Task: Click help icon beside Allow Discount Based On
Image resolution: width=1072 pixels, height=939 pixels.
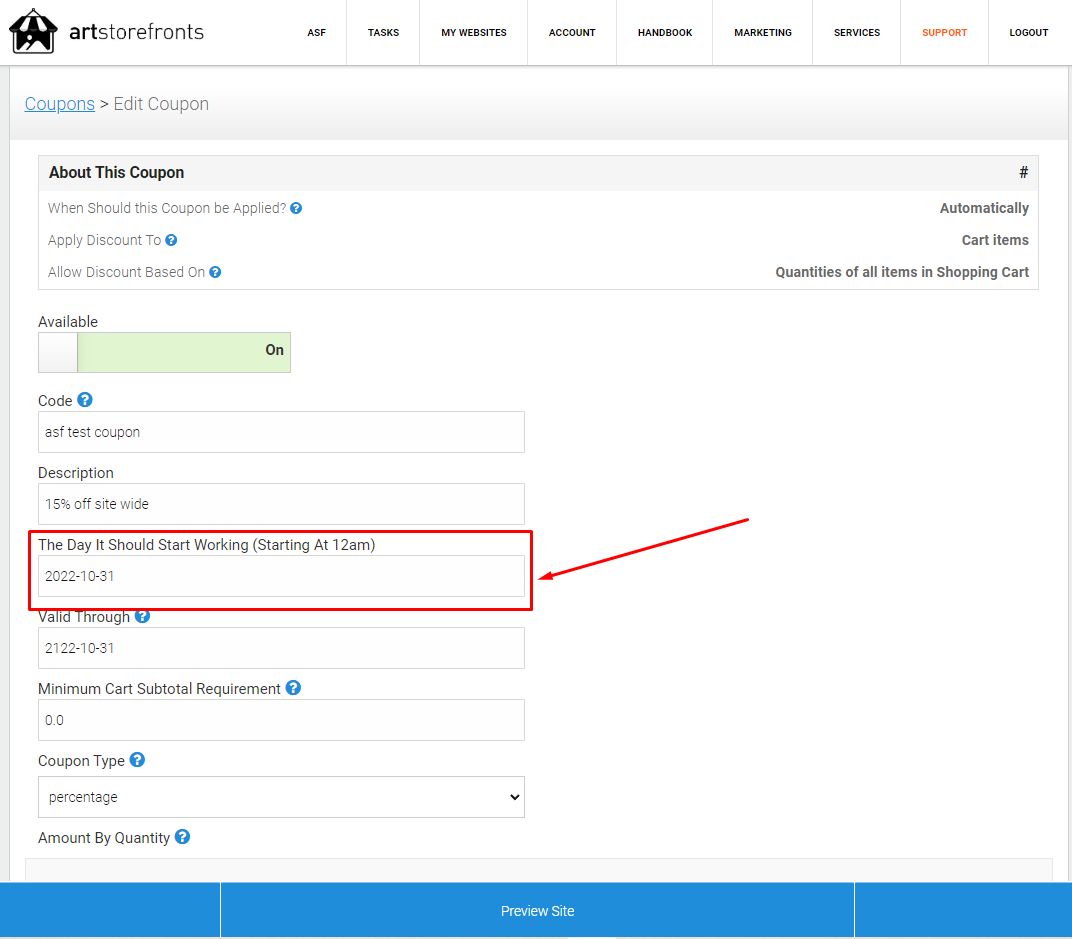Action: click(215, 272)
